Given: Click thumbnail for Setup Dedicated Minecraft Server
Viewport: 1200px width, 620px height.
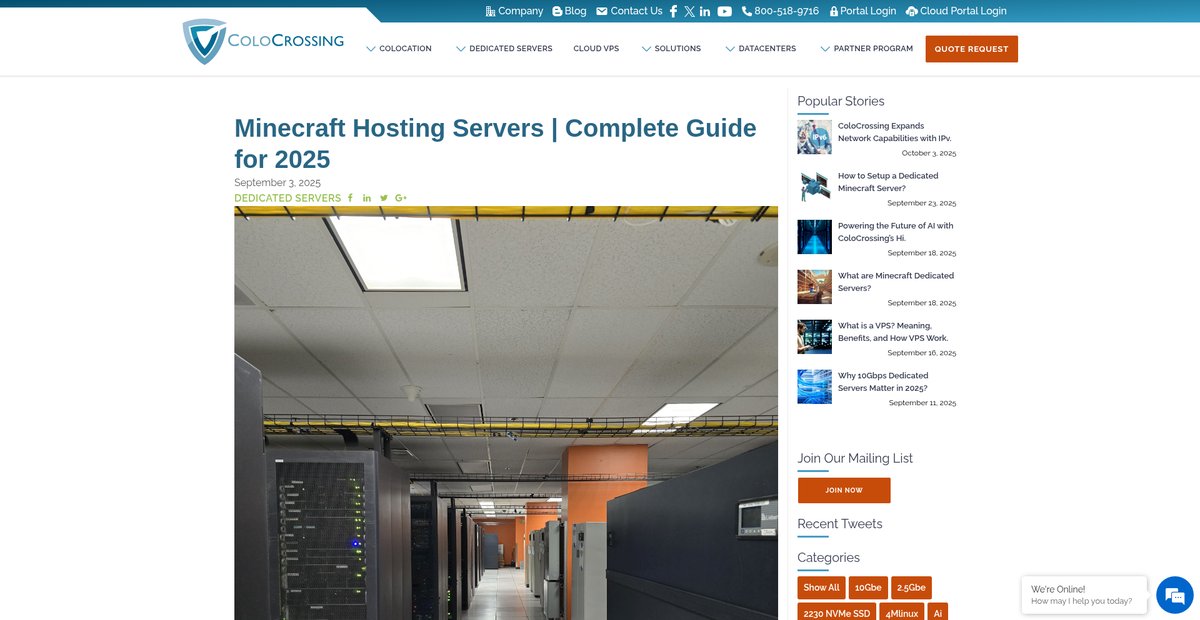Looking at the screenshot, I should point(814,187).
